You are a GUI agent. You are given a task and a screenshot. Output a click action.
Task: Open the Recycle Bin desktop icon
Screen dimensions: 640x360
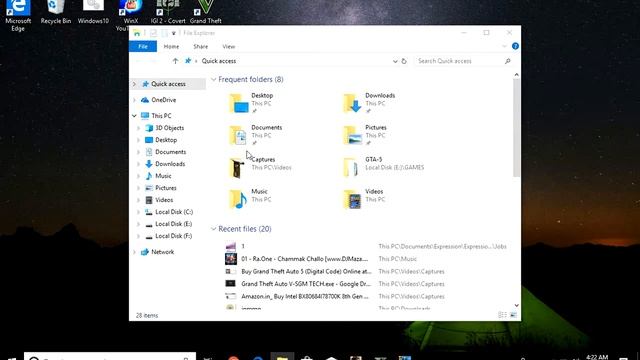pos(56,12)
